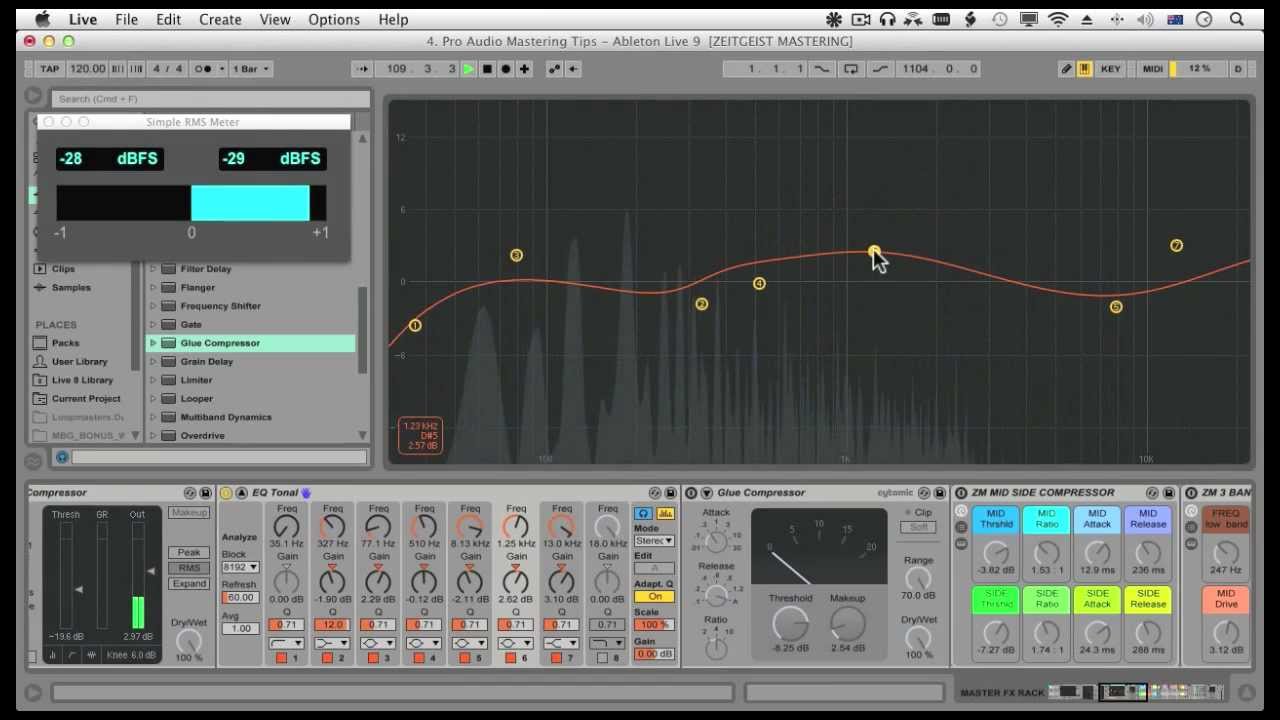The width and height of the screenshot is (1280, 720).
Task: Adjust Glue Compressor Threshold knob
Action: (790, 624)
